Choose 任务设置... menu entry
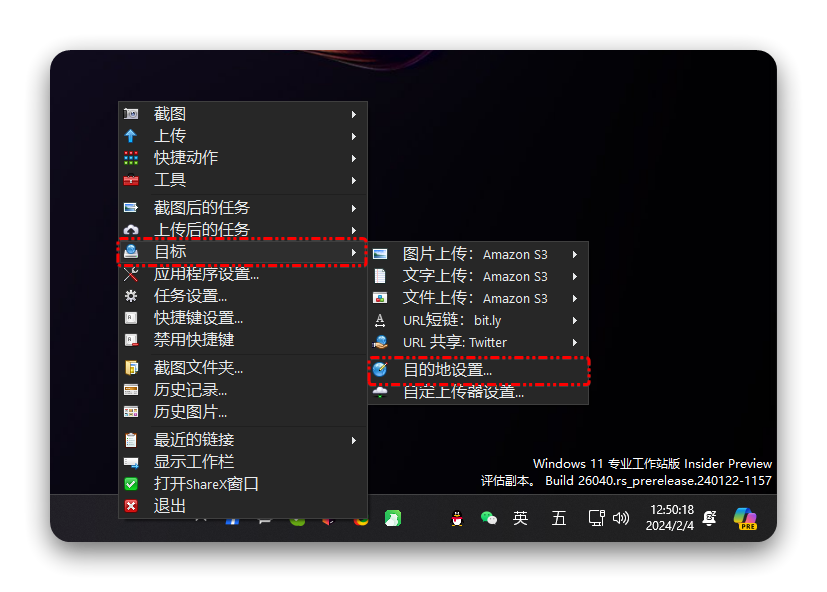Image resolution: width=827 pixels, height=592 pixels. point(243,297)
